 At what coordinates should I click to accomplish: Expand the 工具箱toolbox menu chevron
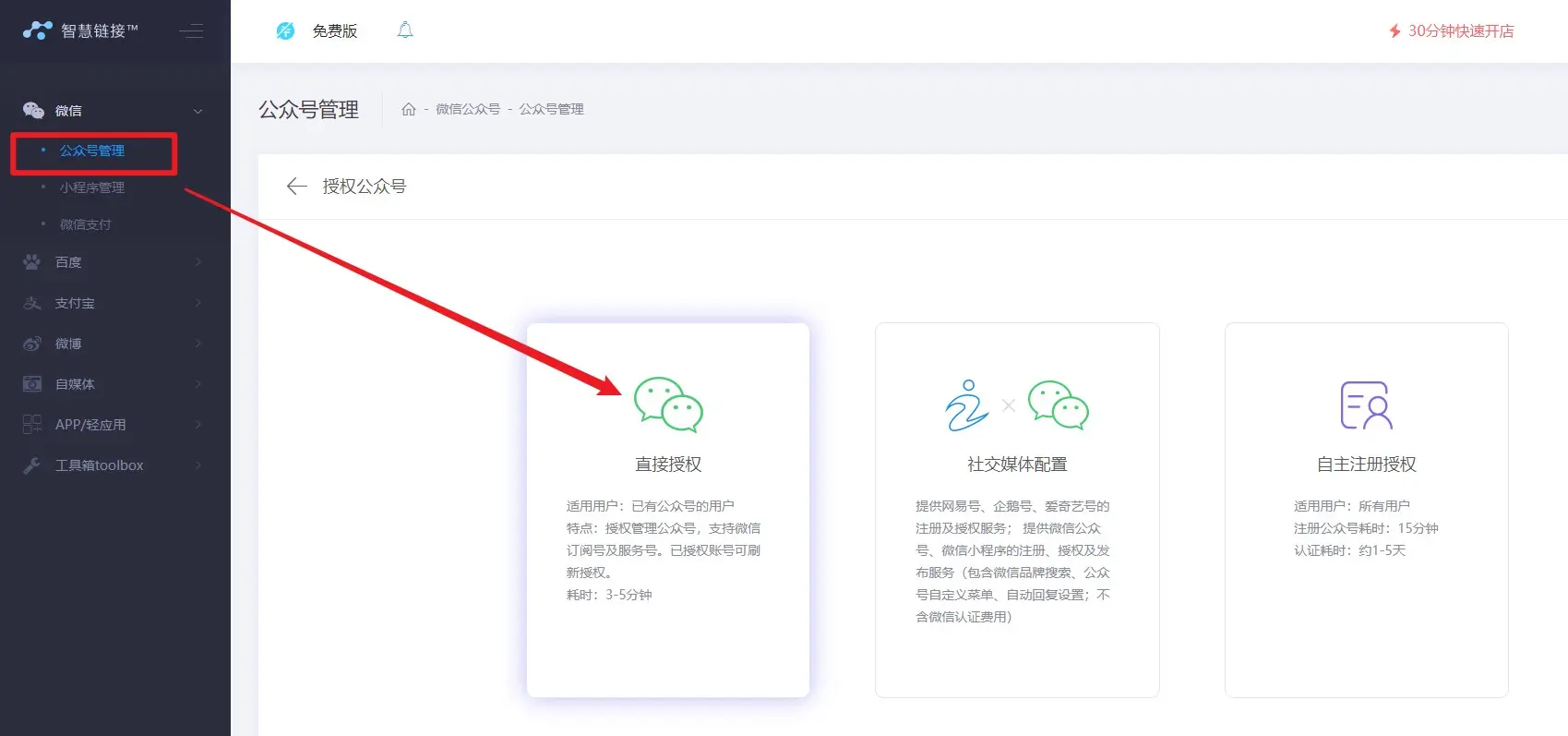click(x=197, y=465)
